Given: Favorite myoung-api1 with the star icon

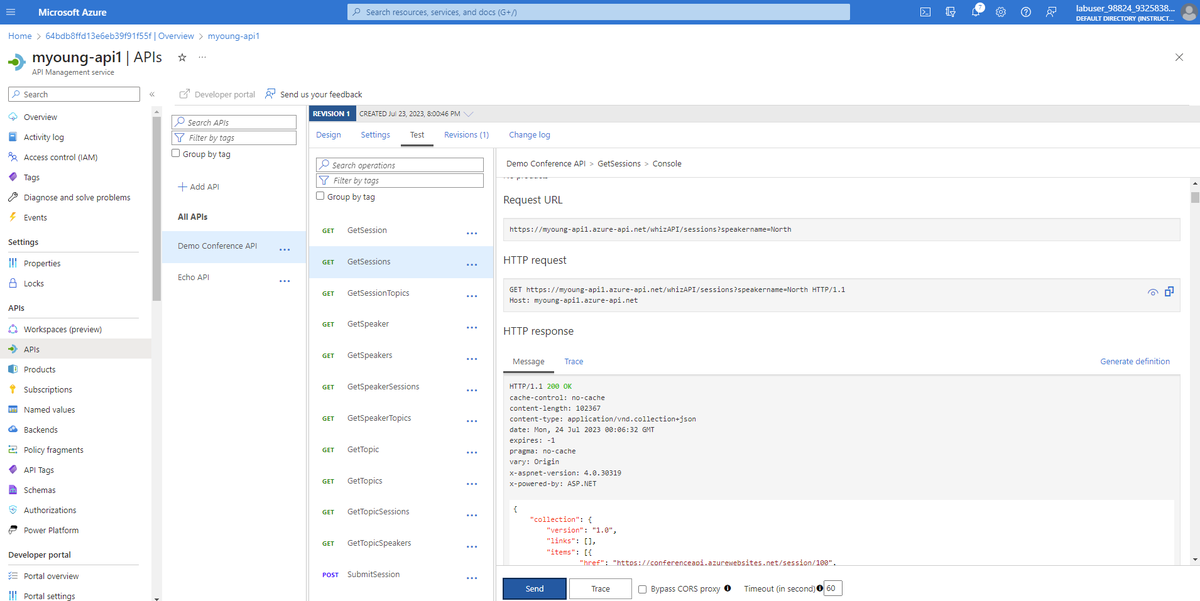Looking at the screenshot, I should tap(182, 58).
